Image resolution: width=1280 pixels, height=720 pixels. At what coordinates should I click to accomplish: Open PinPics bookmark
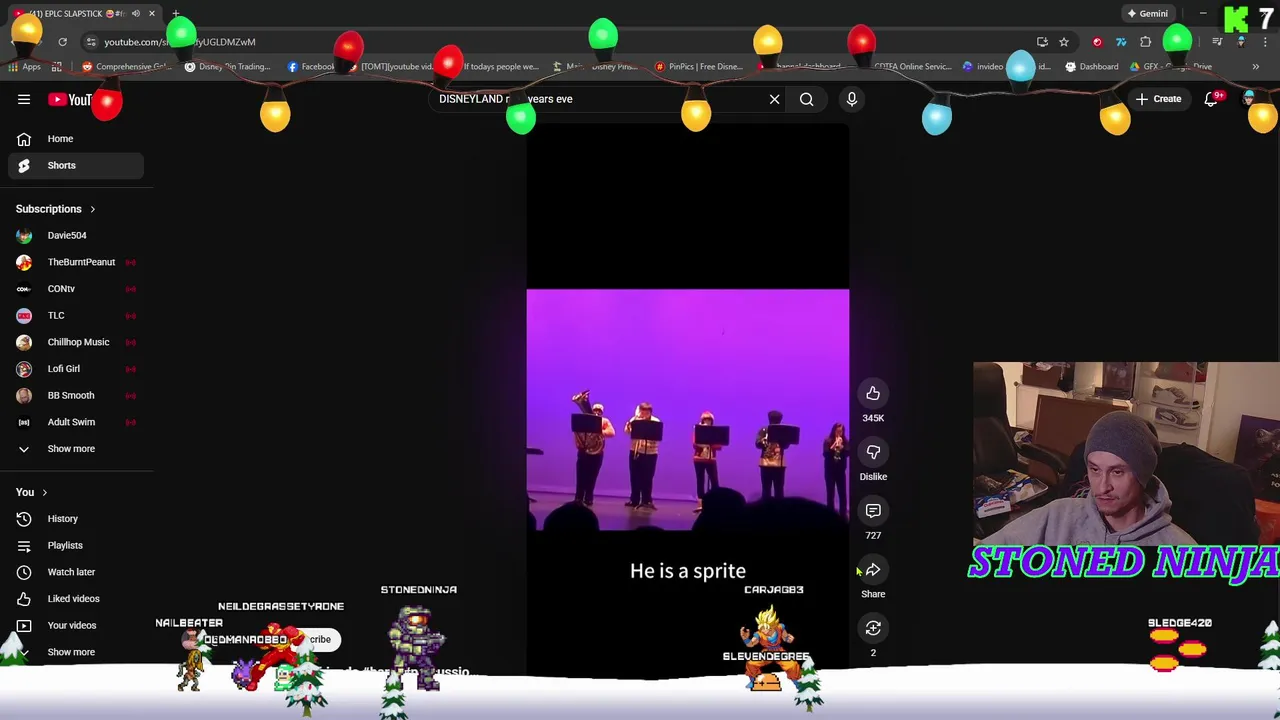(698, 67)
